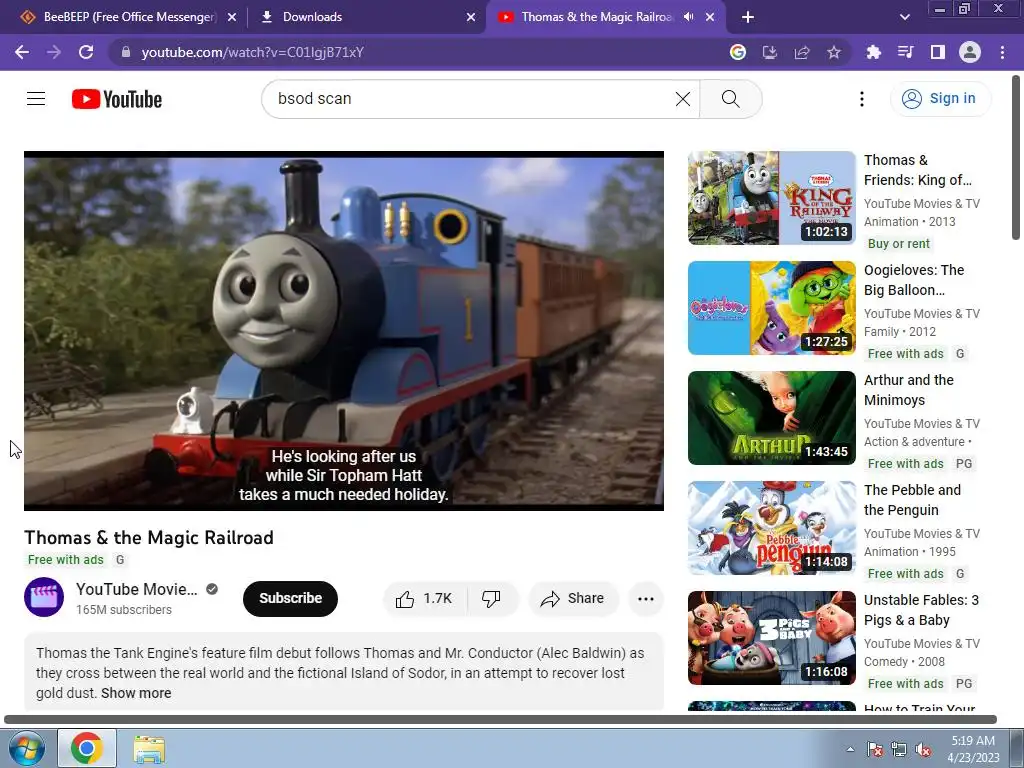Click the network tray icon
Screen dimensions: 1024x768
[899, 750]
